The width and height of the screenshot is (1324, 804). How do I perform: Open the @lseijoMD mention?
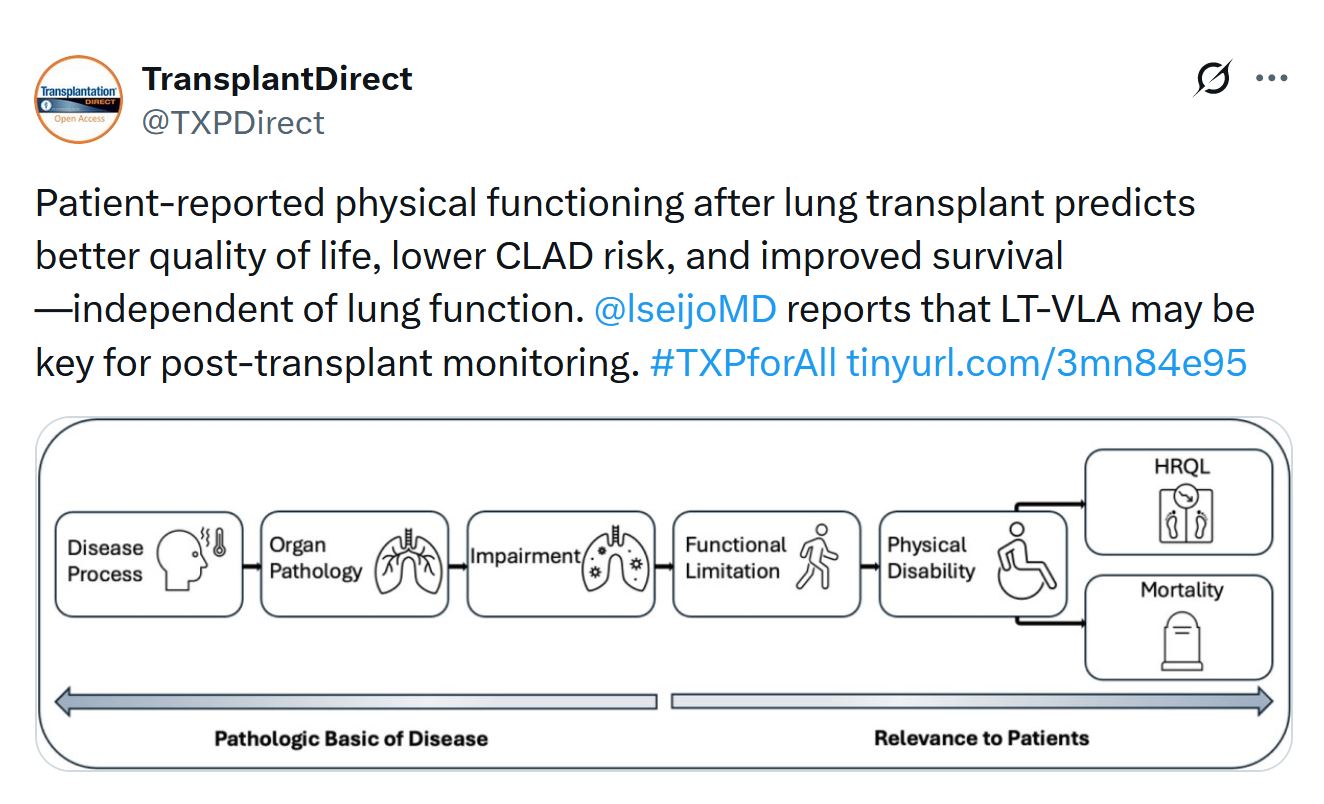[x=685, y=309]
